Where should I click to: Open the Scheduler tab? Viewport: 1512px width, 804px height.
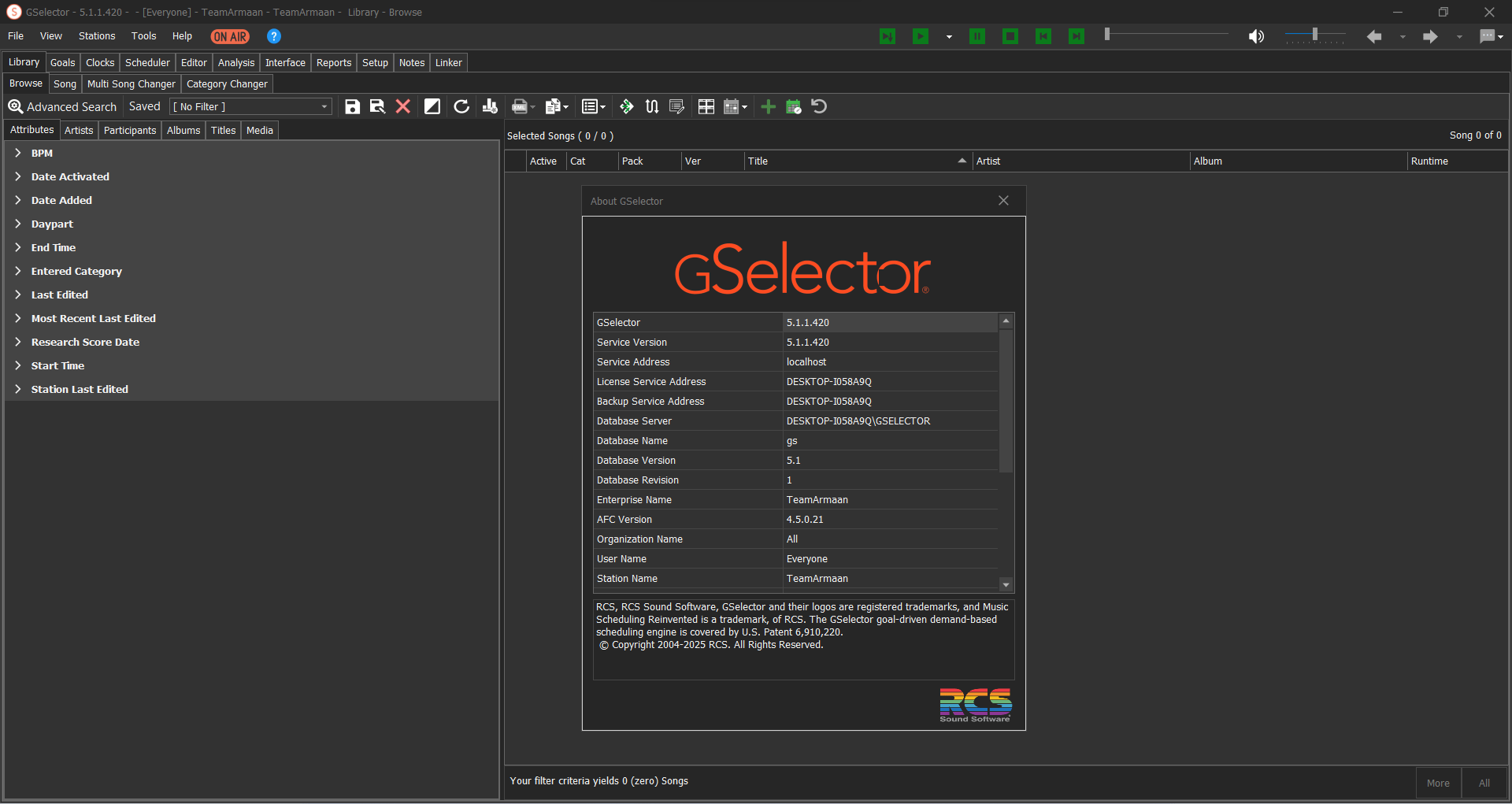[147, 63]
